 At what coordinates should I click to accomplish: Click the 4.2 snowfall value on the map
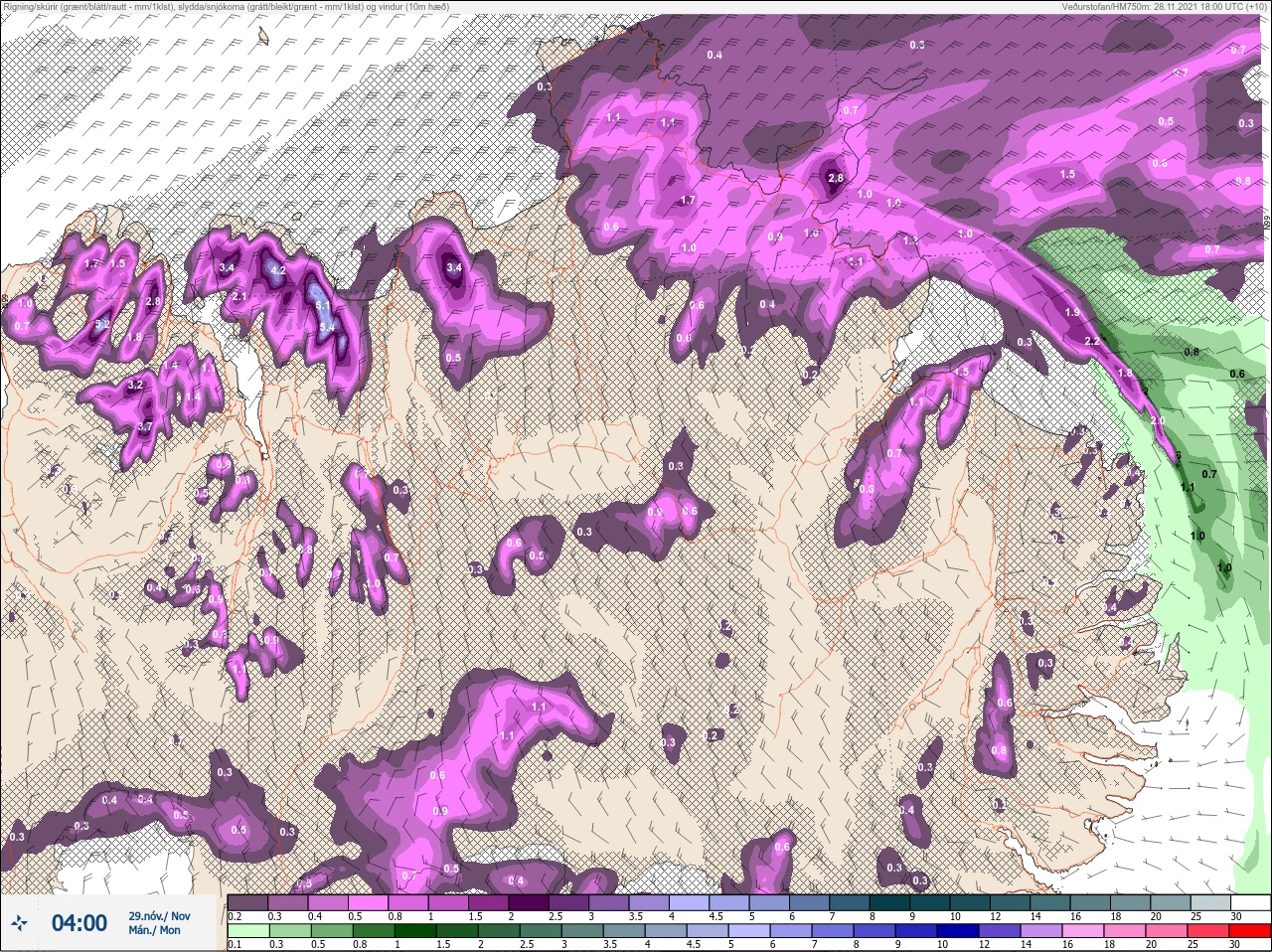(278, 270)
